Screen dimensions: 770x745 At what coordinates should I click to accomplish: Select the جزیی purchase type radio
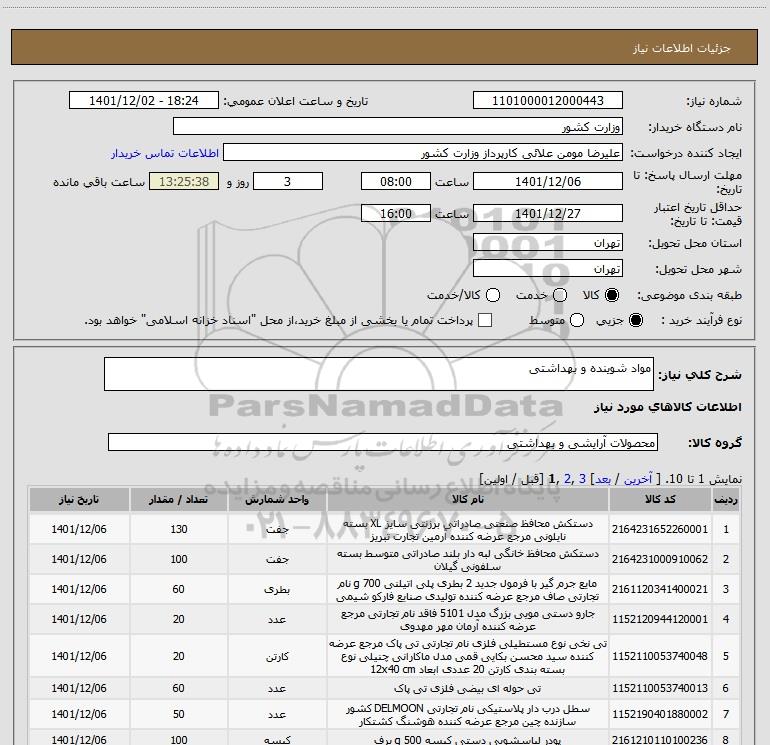(636, 320)
